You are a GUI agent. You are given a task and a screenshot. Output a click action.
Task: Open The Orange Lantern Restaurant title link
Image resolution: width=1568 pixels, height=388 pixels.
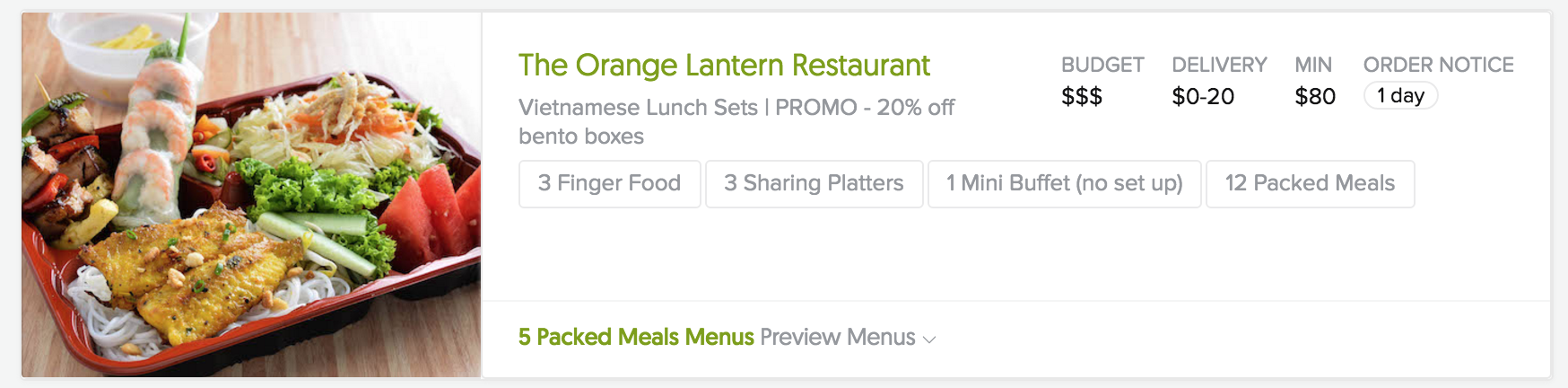coord(724,66)
